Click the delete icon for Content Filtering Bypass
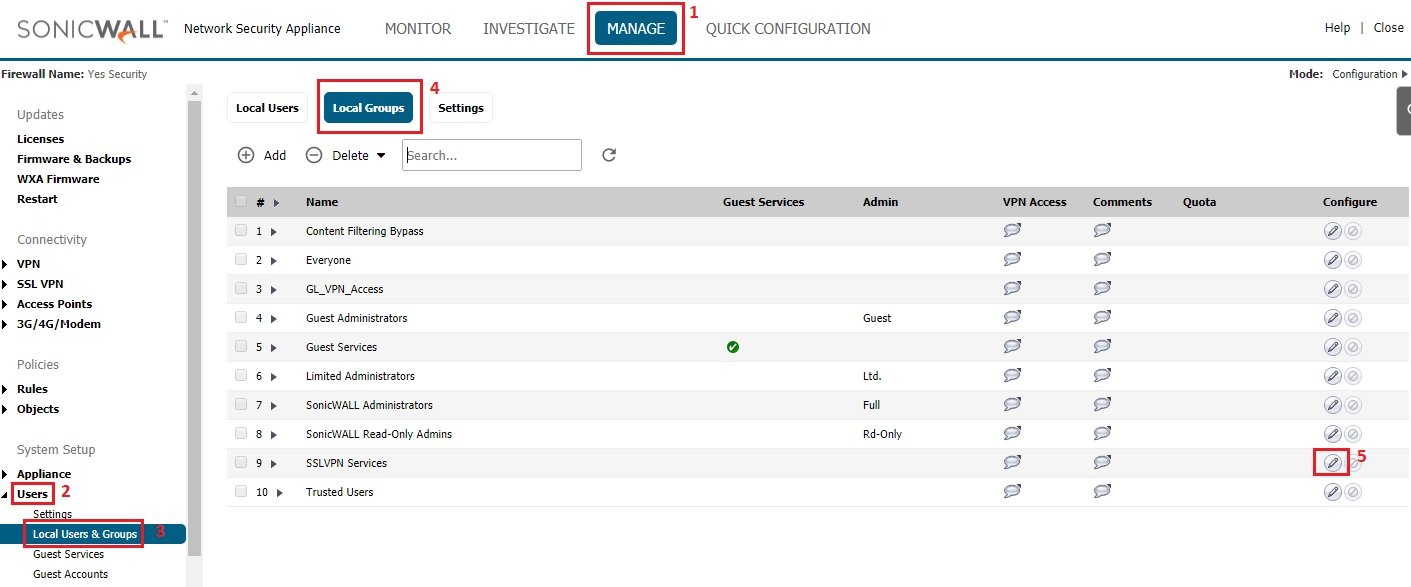Screen dimensions: 1411x587 coord(1353,230)
